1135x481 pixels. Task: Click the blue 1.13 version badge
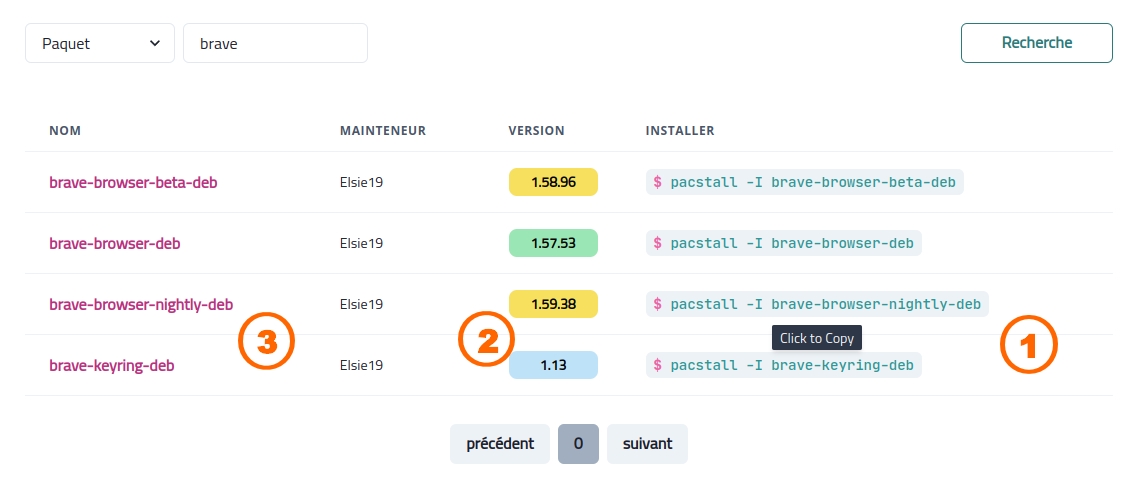(553, 365)
